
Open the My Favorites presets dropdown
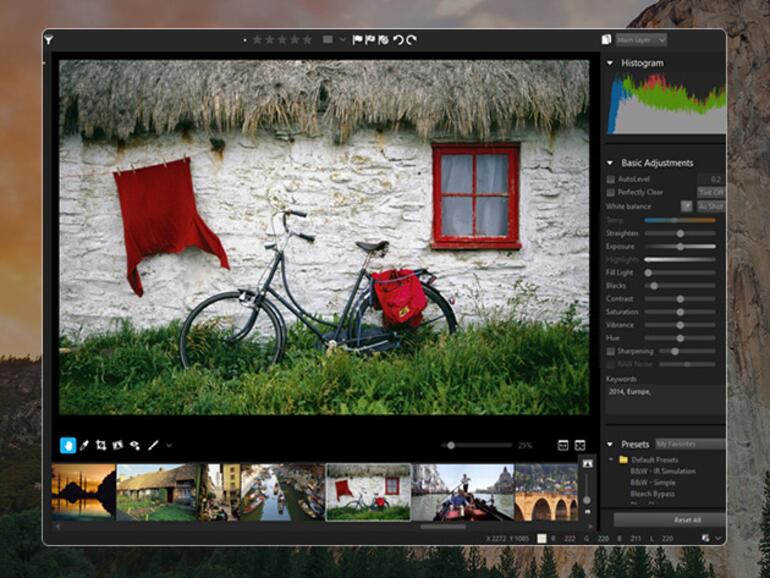(x=690, y=444)
